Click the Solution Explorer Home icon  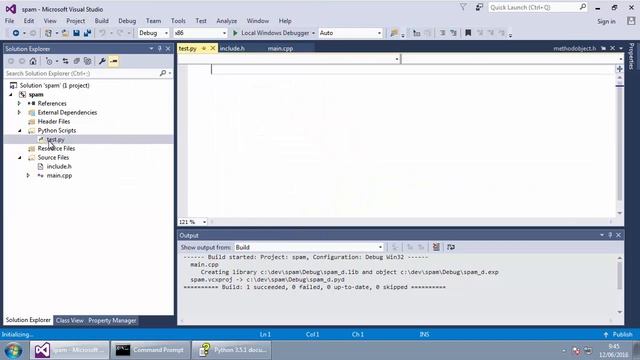coord(33,61)
